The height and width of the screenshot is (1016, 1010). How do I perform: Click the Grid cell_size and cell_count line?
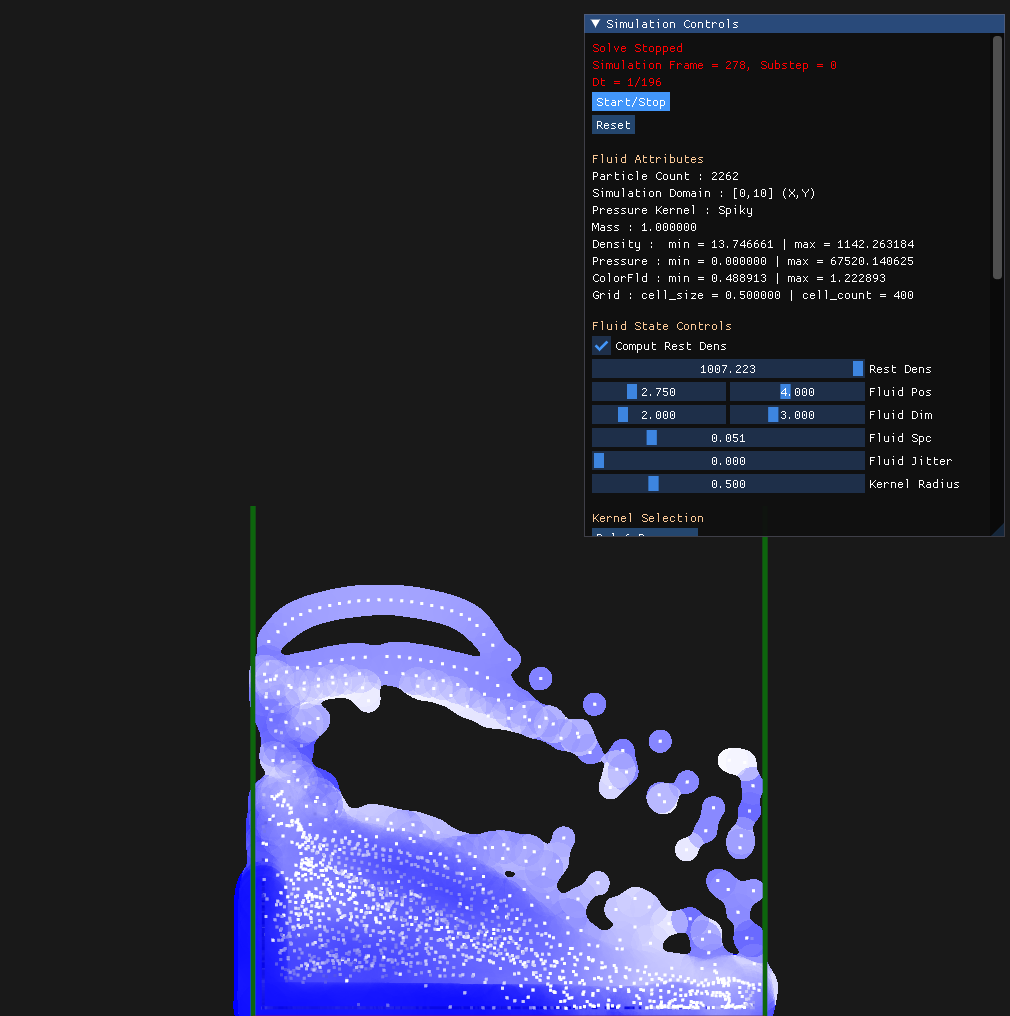(x=753, y=295)
